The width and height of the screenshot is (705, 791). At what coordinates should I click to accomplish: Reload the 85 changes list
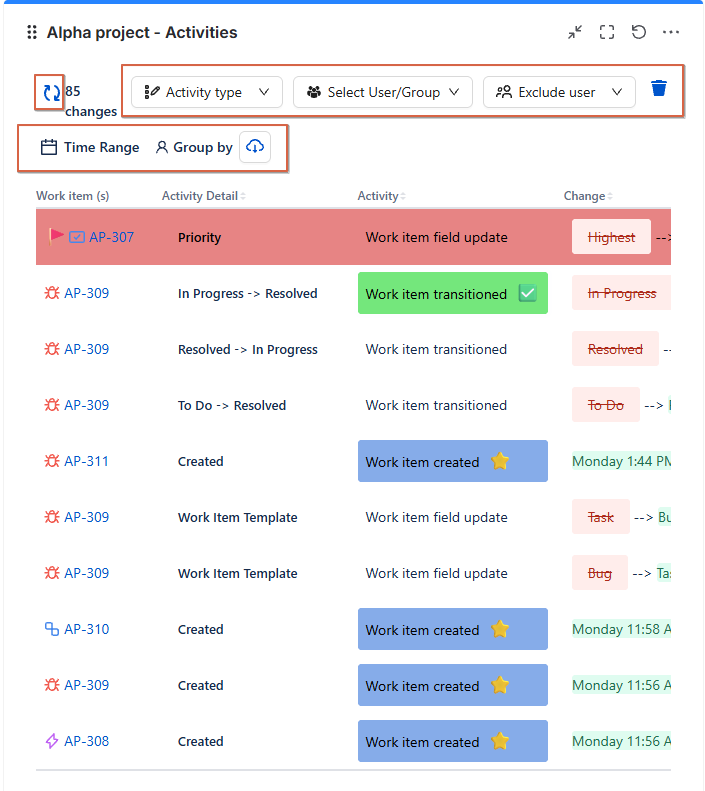tap(51, 92)
